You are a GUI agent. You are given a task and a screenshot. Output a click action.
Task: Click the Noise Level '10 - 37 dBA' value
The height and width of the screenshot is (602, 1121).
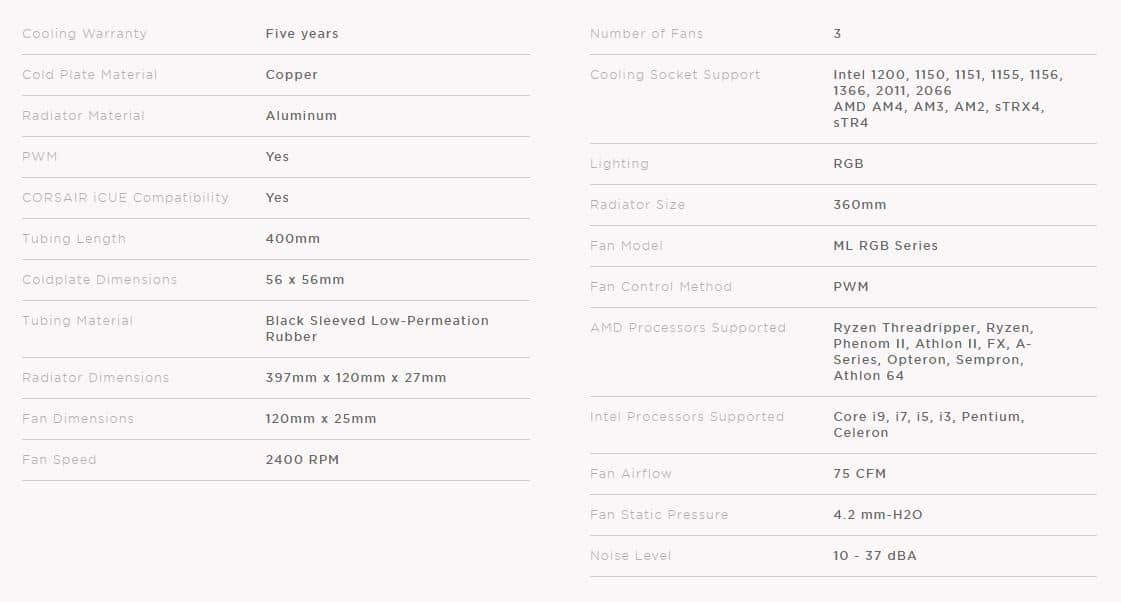pyautogui.click(x=874, y=556)
